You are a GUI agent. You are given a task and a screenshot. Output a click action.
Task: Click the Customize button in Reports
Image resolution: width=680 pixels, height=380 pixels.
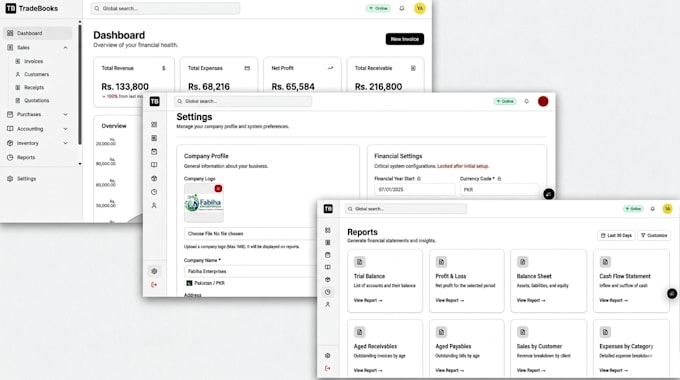(654, 236)
